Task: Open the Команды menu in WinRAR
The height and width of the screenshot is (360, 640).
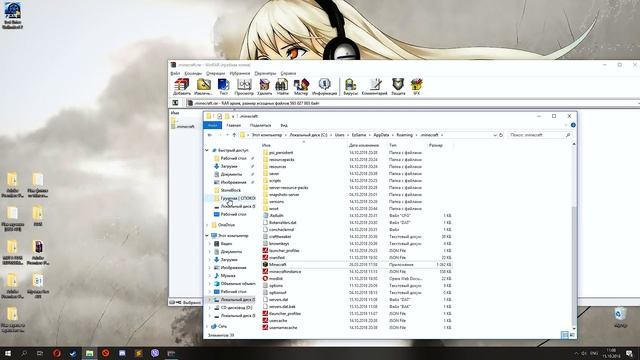Action: click(193, 73)
